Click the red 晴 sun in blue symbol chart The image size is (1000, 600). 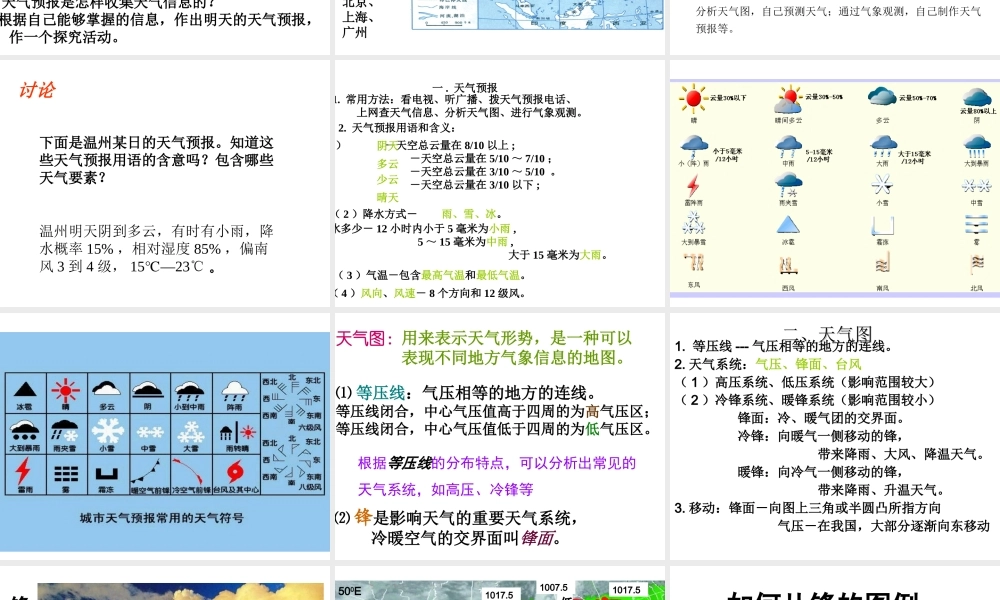(x=65, y=390)
